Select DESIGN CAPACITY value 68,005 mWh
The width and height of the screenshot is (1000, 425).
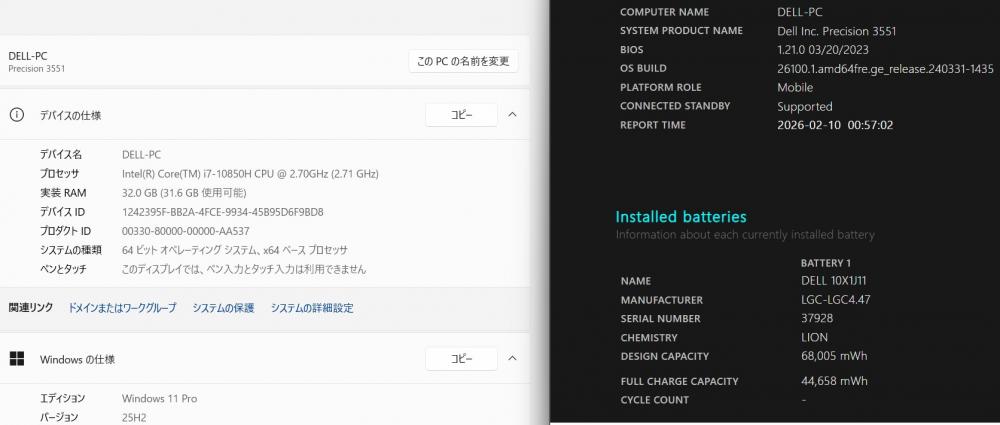pyautogui.click(x=834, y=356)
